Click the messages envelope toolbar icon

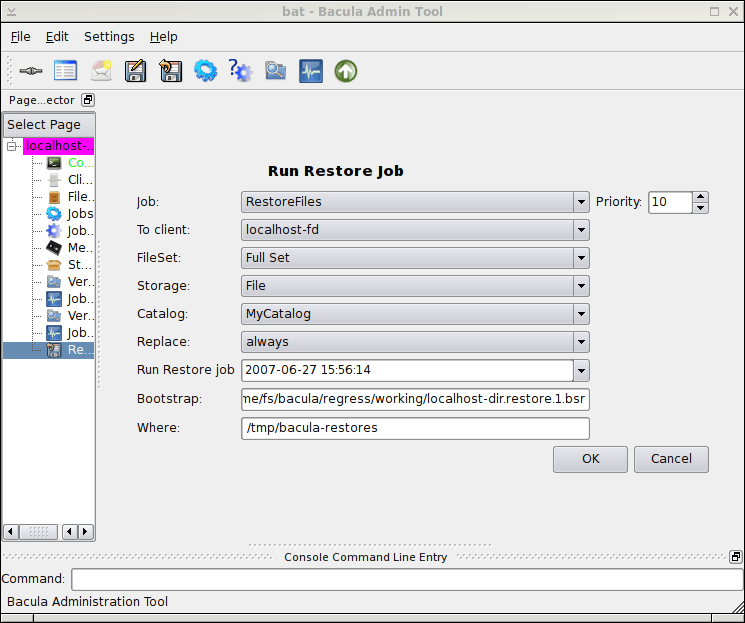(101, 71)
